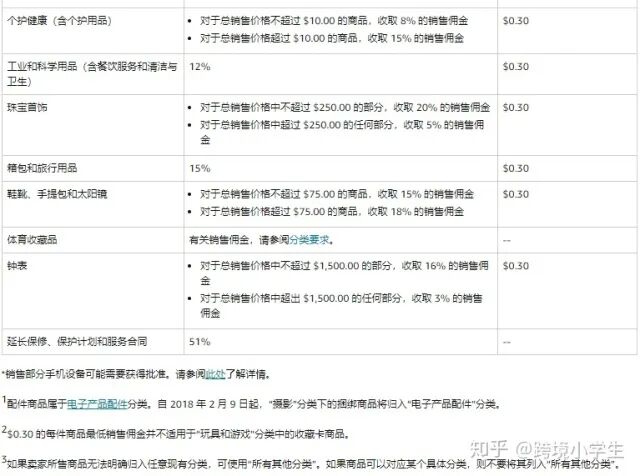This screenshot has height=476, width=640.
Task: Click the 15% commission for 箱包和旅行用品
Action: coord(200,168)
